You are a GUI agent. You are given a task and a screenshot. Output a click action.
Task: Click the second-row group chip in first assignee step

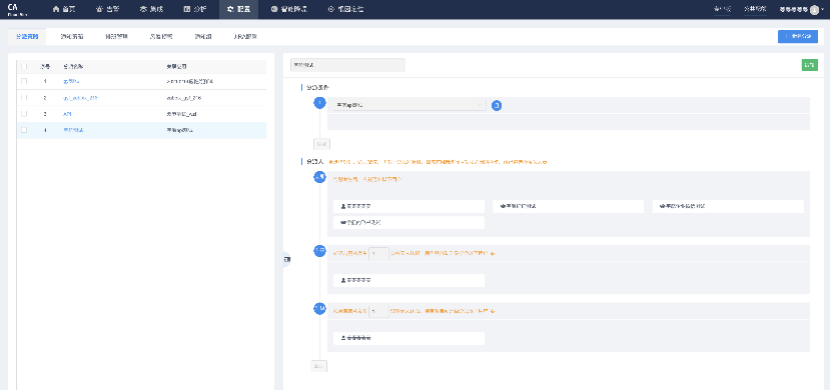coord(409,223)
